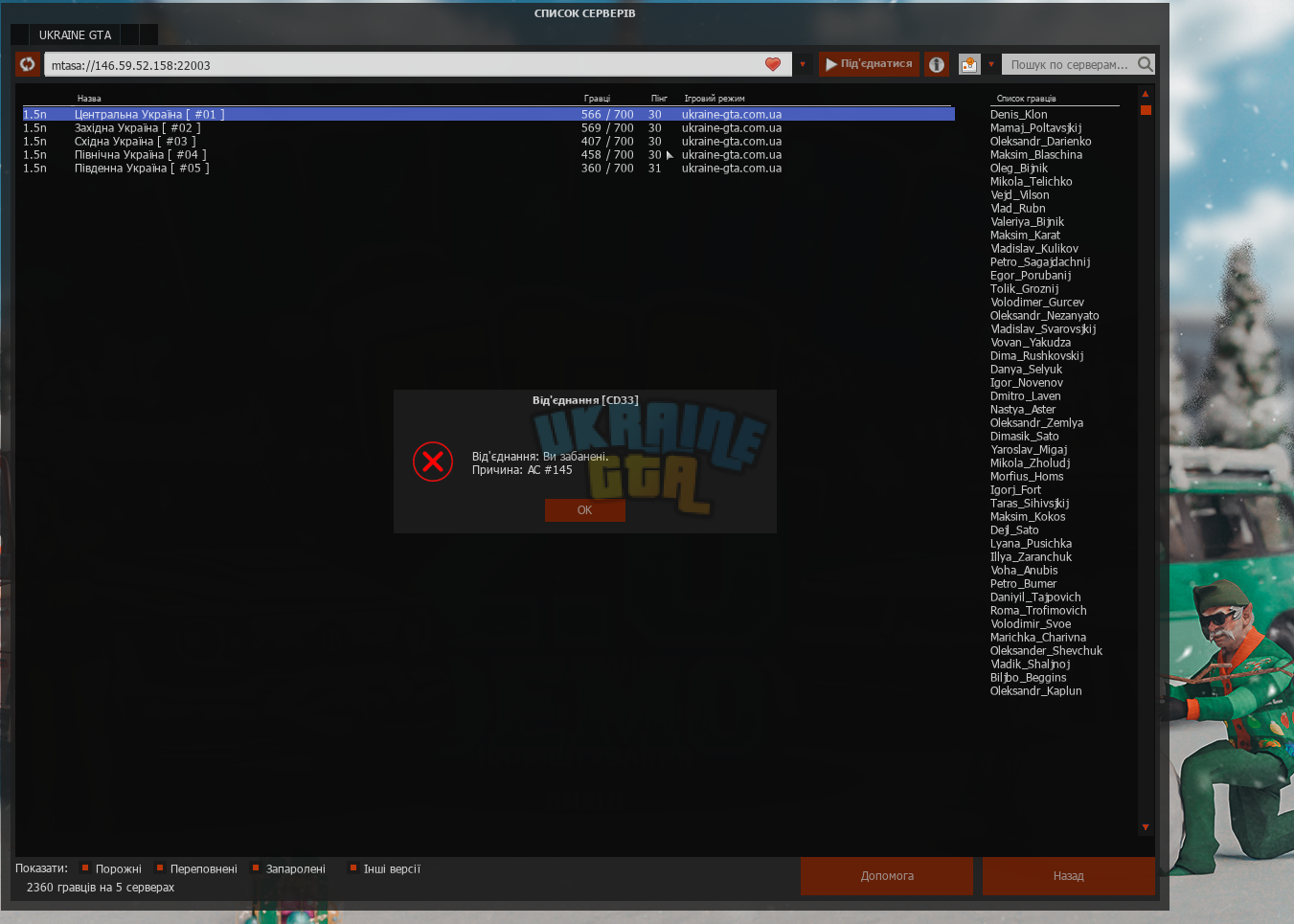Viewport: 1294px width, 924px height.
Task: Select player Dimasik_Sato
Action: pyautogui.click(x=1024, y=436)
